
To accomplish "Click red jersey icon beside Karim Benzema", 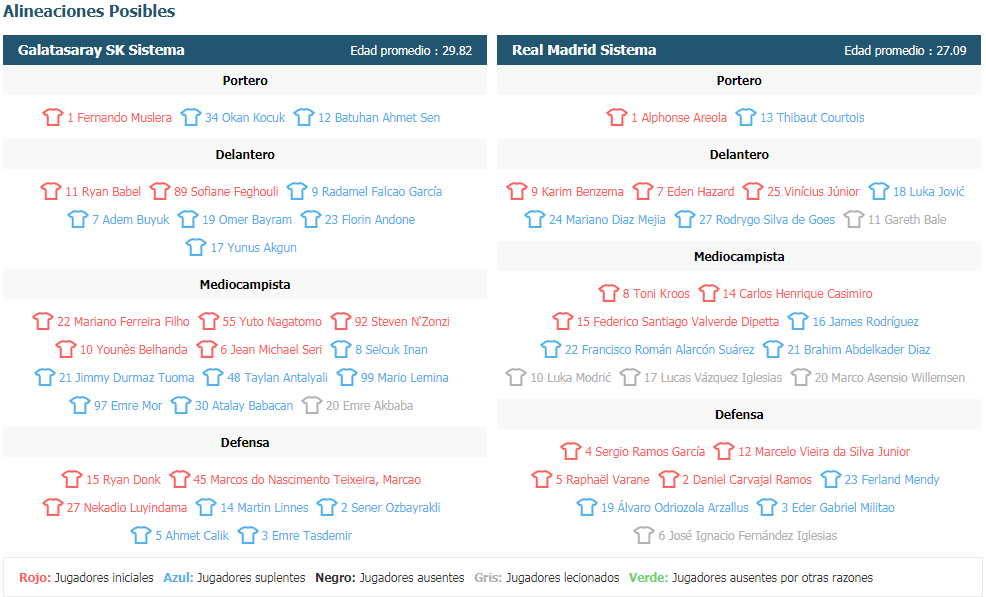I will [517, 191].
